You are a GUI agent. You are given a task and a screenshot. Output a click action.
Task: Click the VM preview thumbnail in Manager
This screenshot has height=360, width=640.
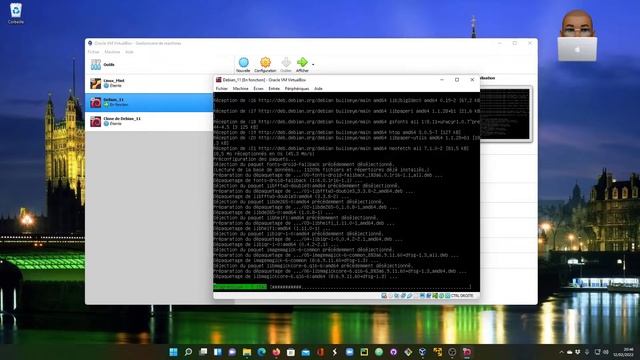(x=506, y=114)
